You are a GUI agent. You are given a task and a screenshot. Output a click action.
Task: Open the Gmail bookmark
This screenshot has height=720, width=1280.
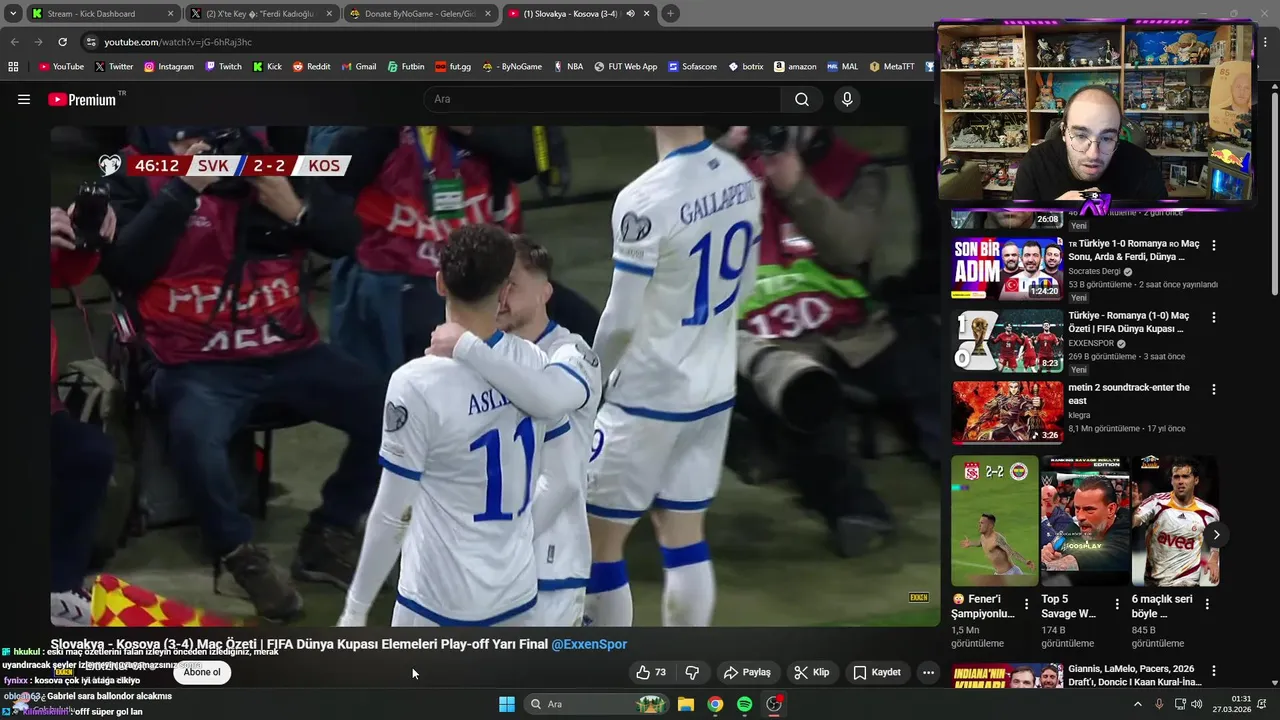pyautogui.click(x=359, y=66)
